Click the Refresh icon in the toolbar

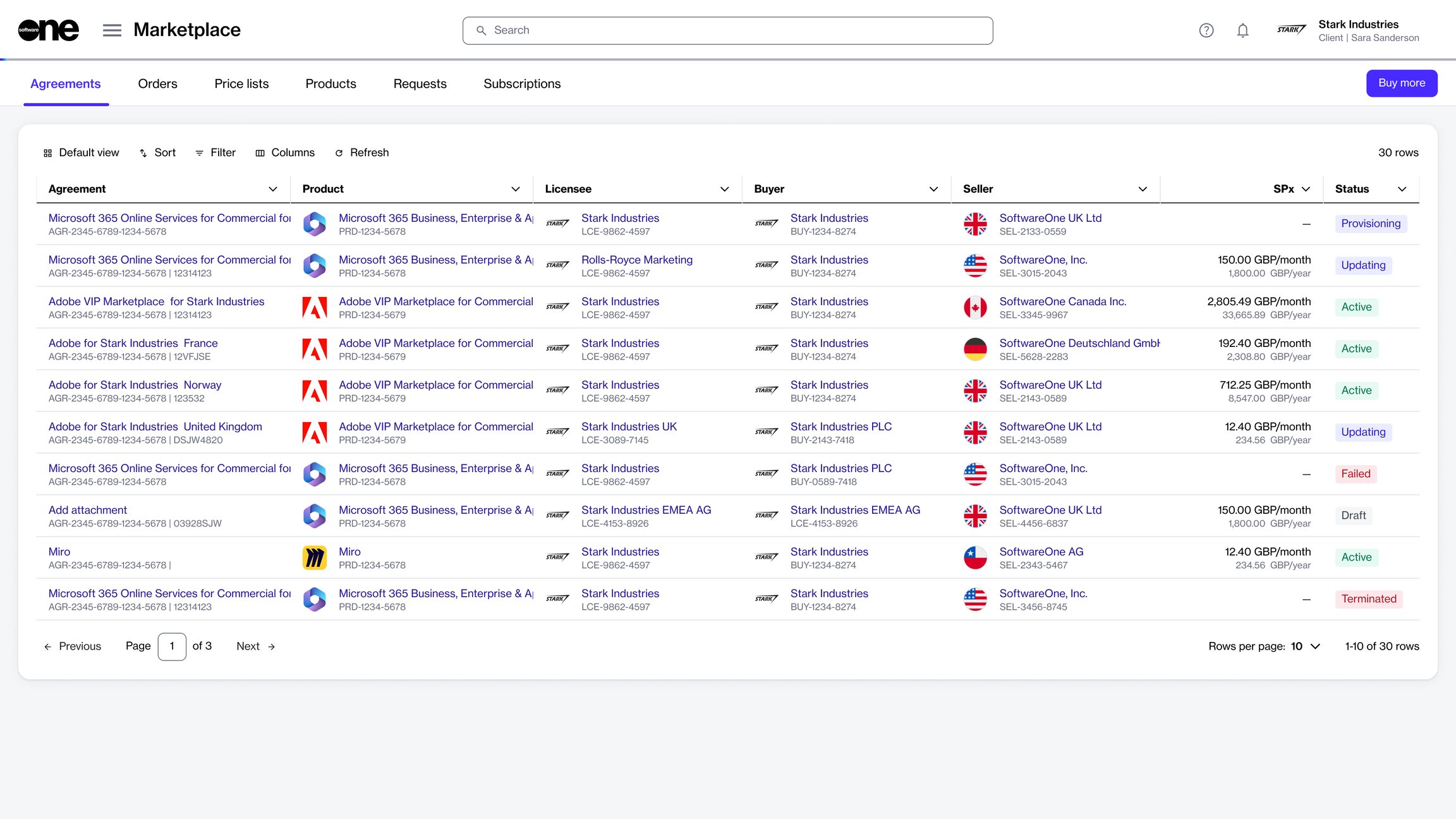coord(339,153)
